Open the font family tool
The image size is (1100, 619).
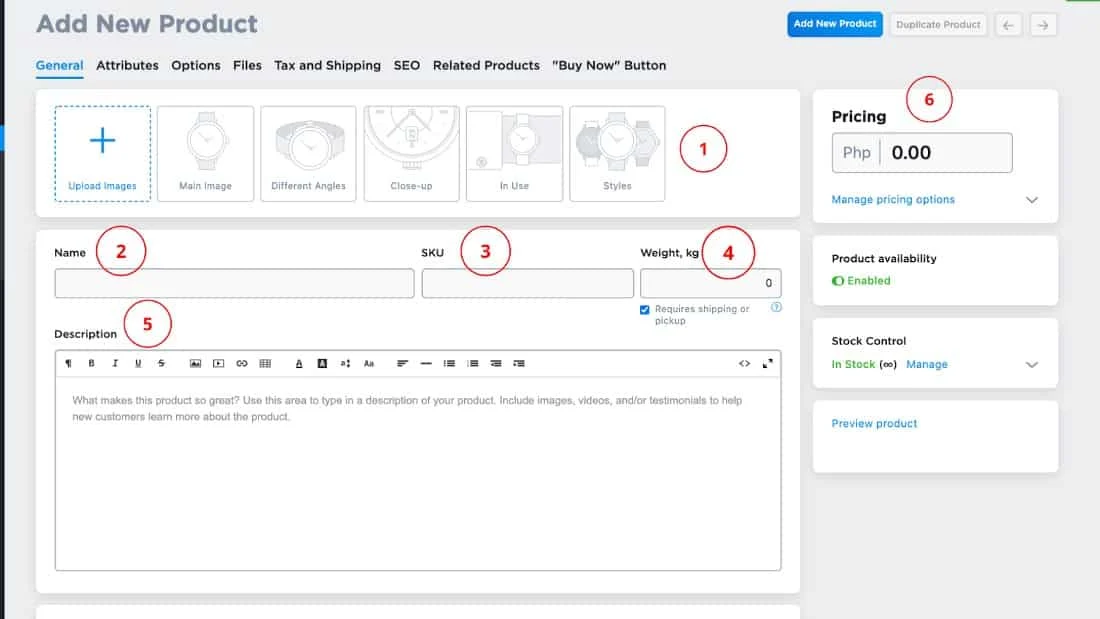click(369, 364)
